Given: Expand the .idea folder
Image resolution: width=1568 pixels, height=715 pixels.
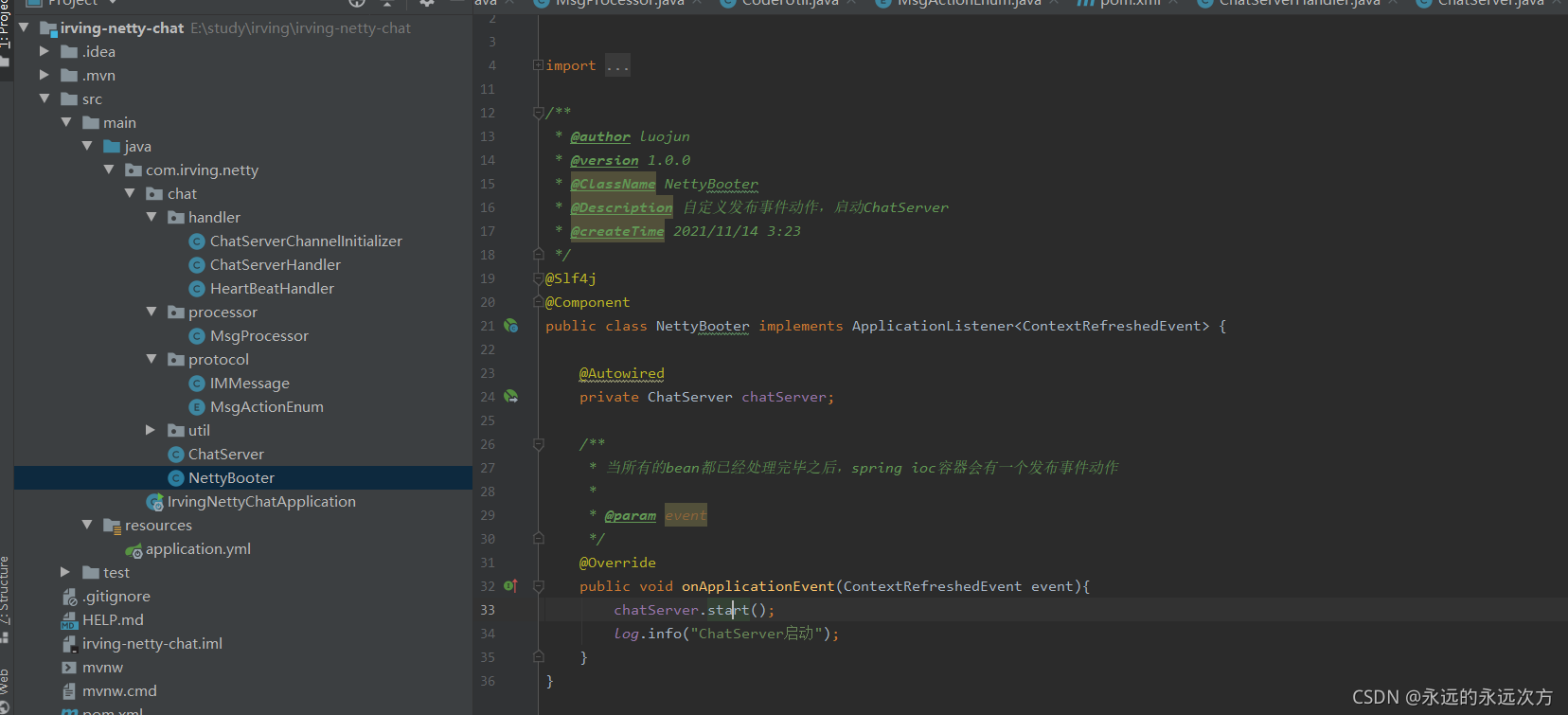Looking at the screenshot, I should (x=45, y=51).
